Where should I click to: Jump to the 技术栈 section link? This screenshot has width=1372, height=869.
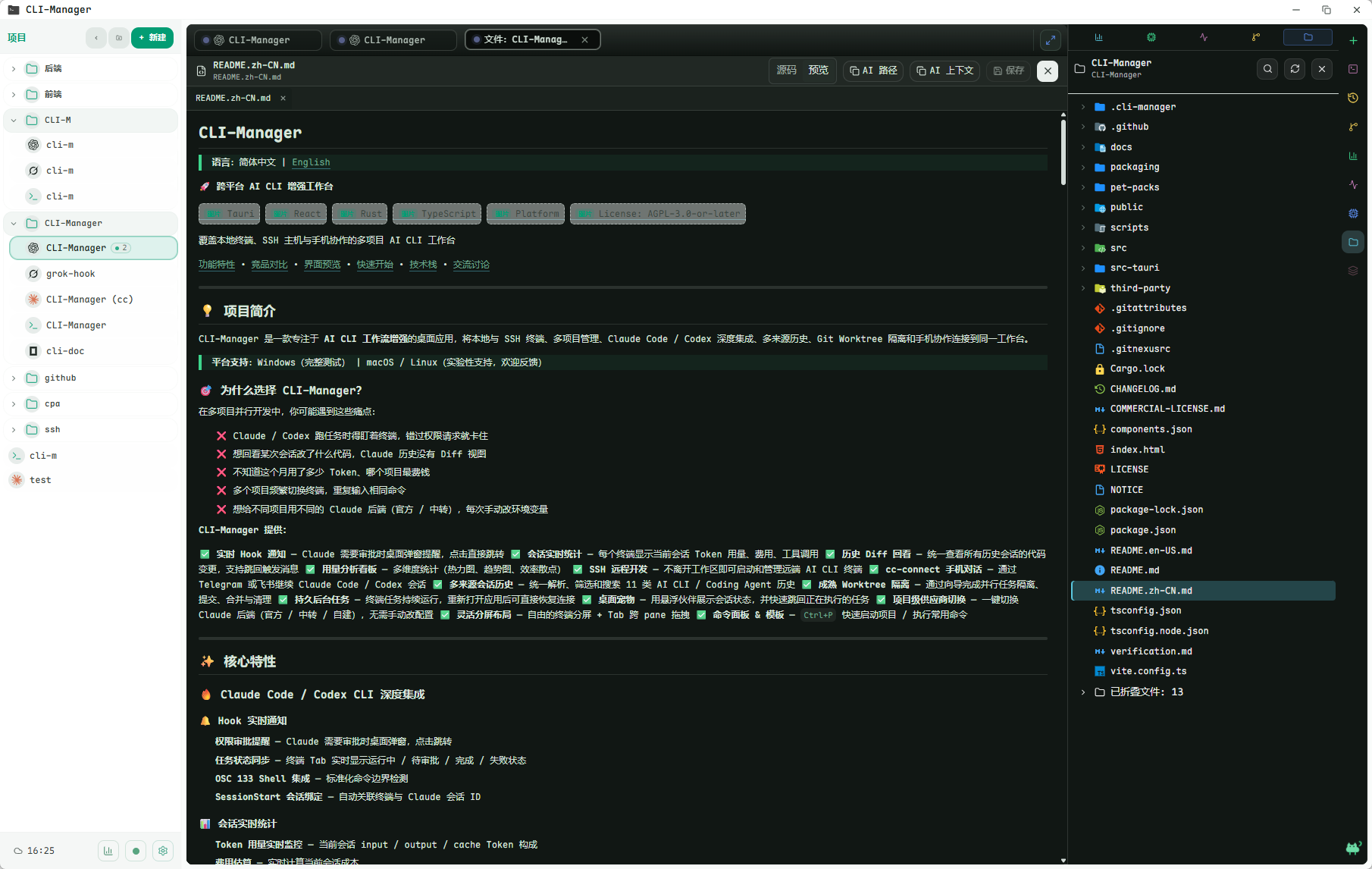coord(423,265)
